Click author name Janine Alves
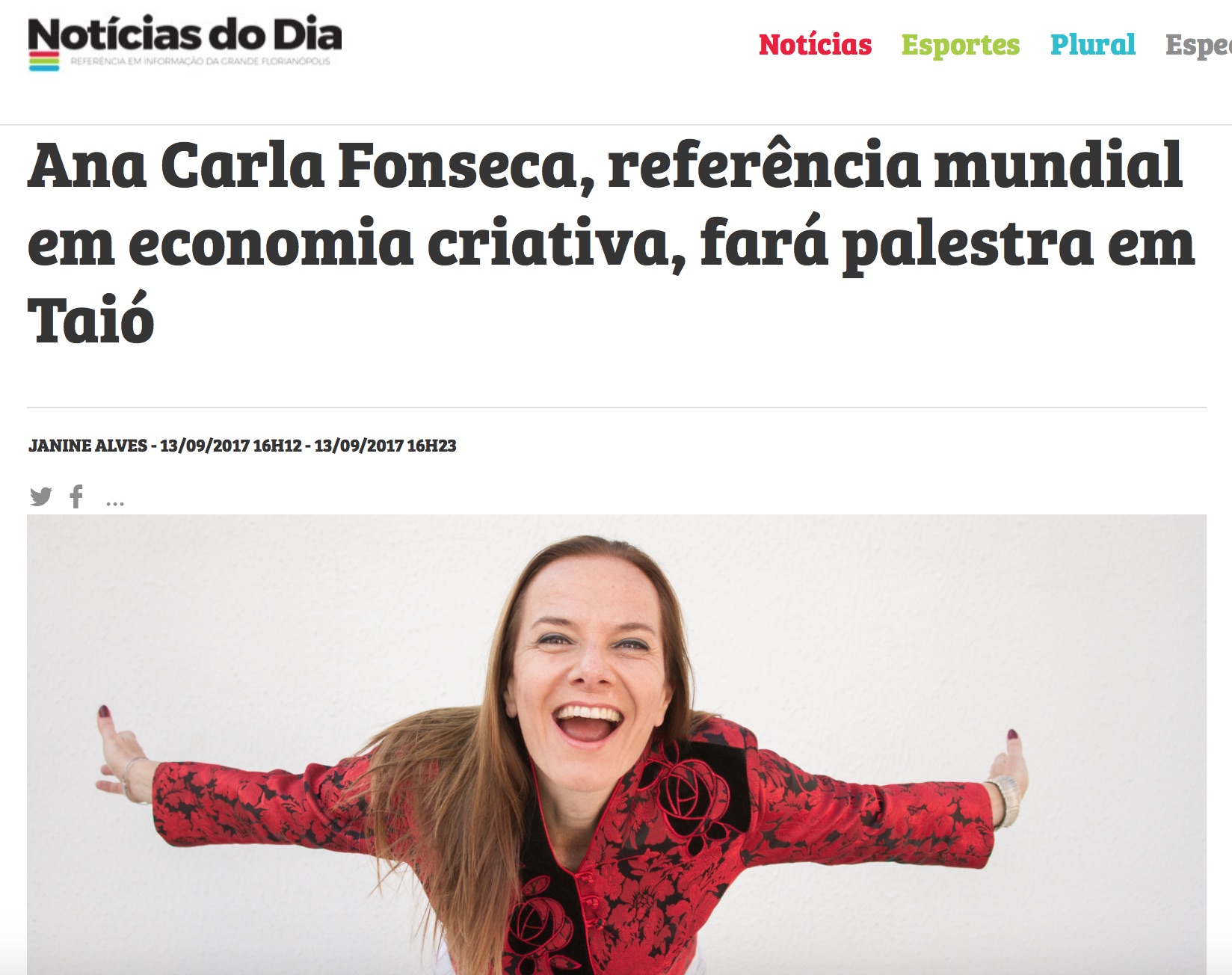 click(x=87, y=446)
